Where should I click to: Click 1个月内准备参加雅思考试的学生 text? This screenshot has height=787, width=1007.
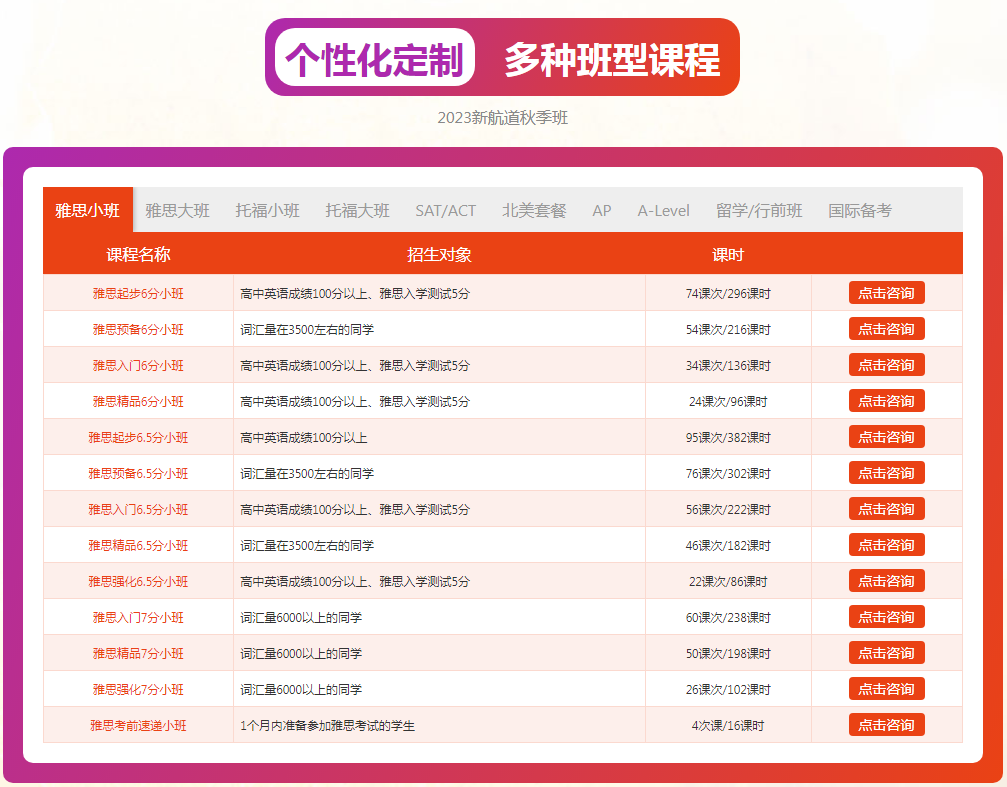point(328,725)
